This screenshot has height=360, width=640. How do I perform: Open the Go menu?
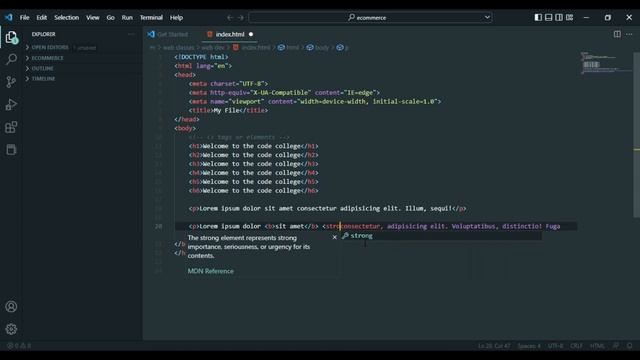pyautogui.click(x=111, y=18)
